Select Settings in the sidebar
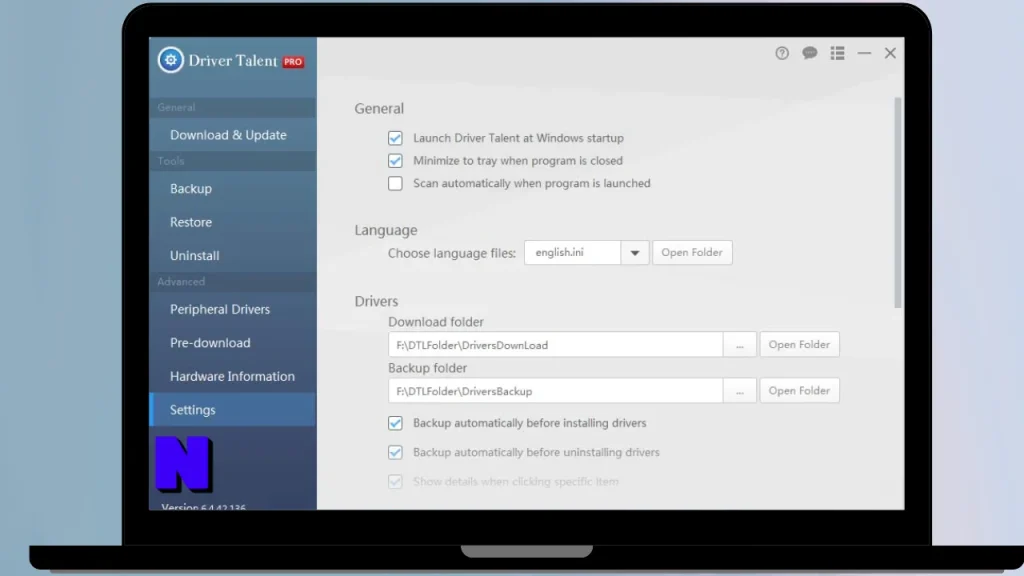 (x=232, y=409)
